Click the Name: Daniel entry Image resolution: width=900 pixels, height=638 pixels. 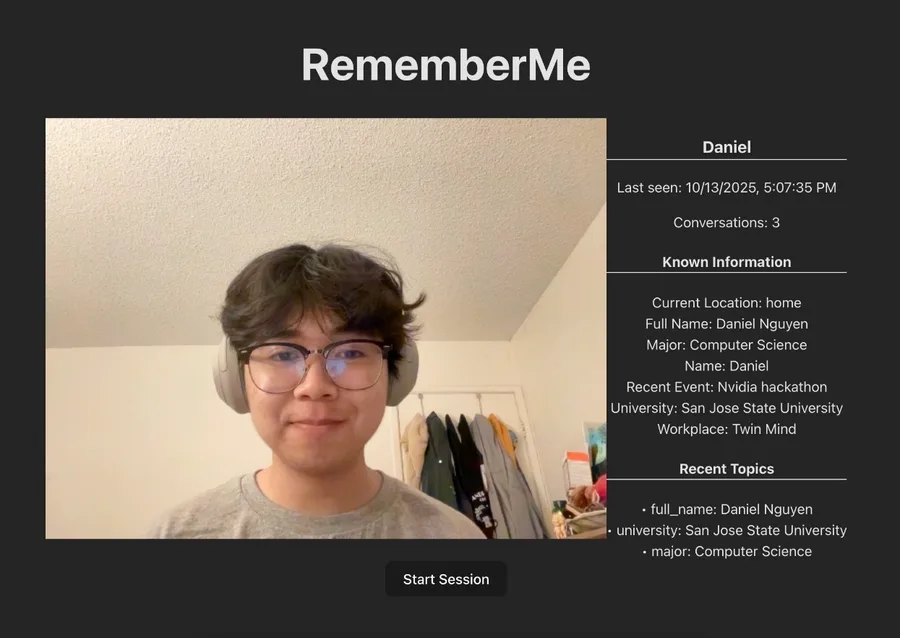coord(726,365)
